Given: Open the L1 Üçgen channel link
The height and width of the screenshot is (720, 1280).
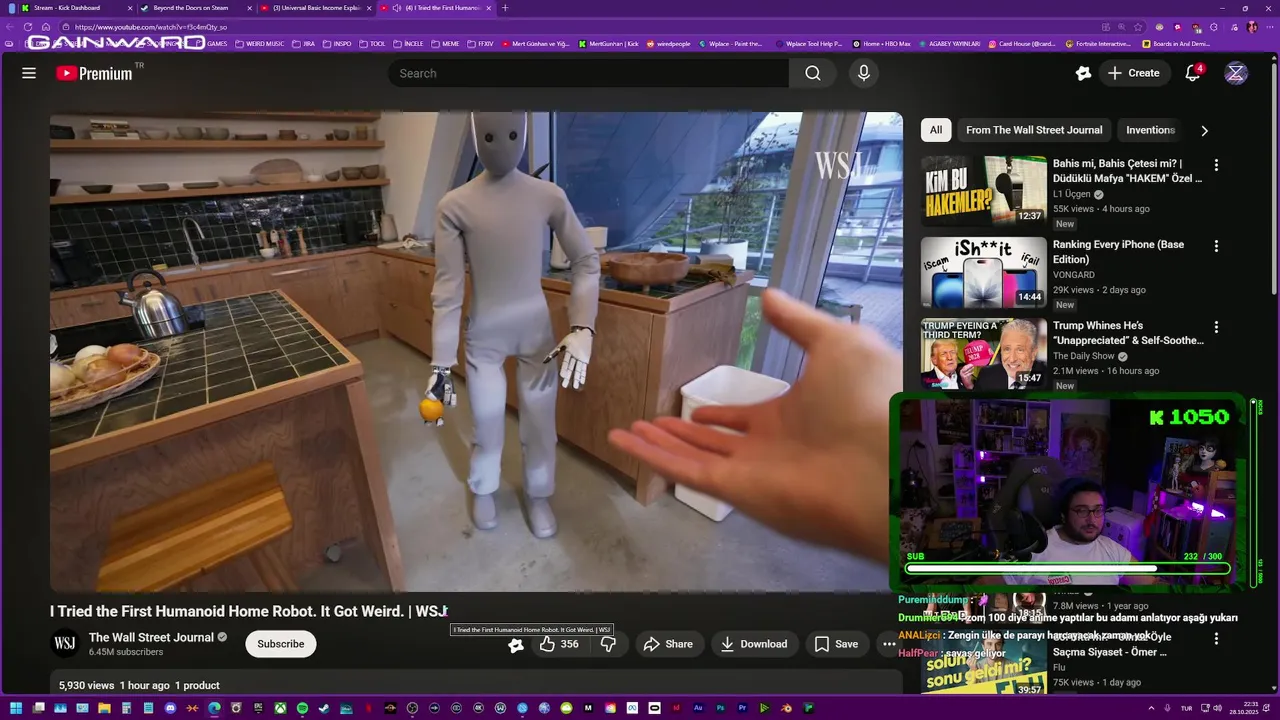Looking at the screenshot, I should (x=1071, y=195).
